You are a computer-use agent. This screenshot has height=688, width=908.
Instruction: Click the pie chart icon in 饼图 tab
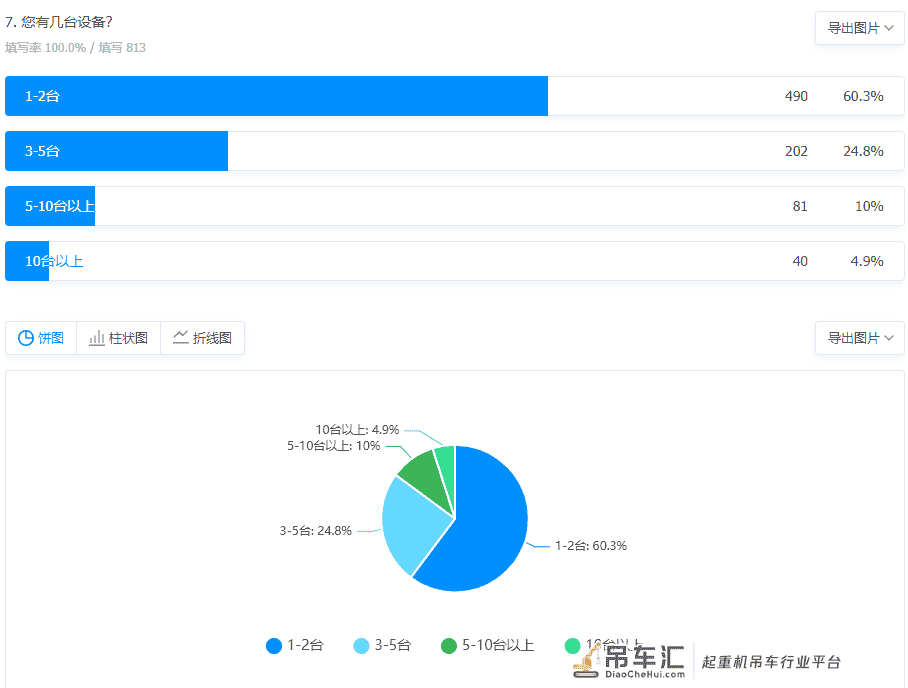coord(25,338)
